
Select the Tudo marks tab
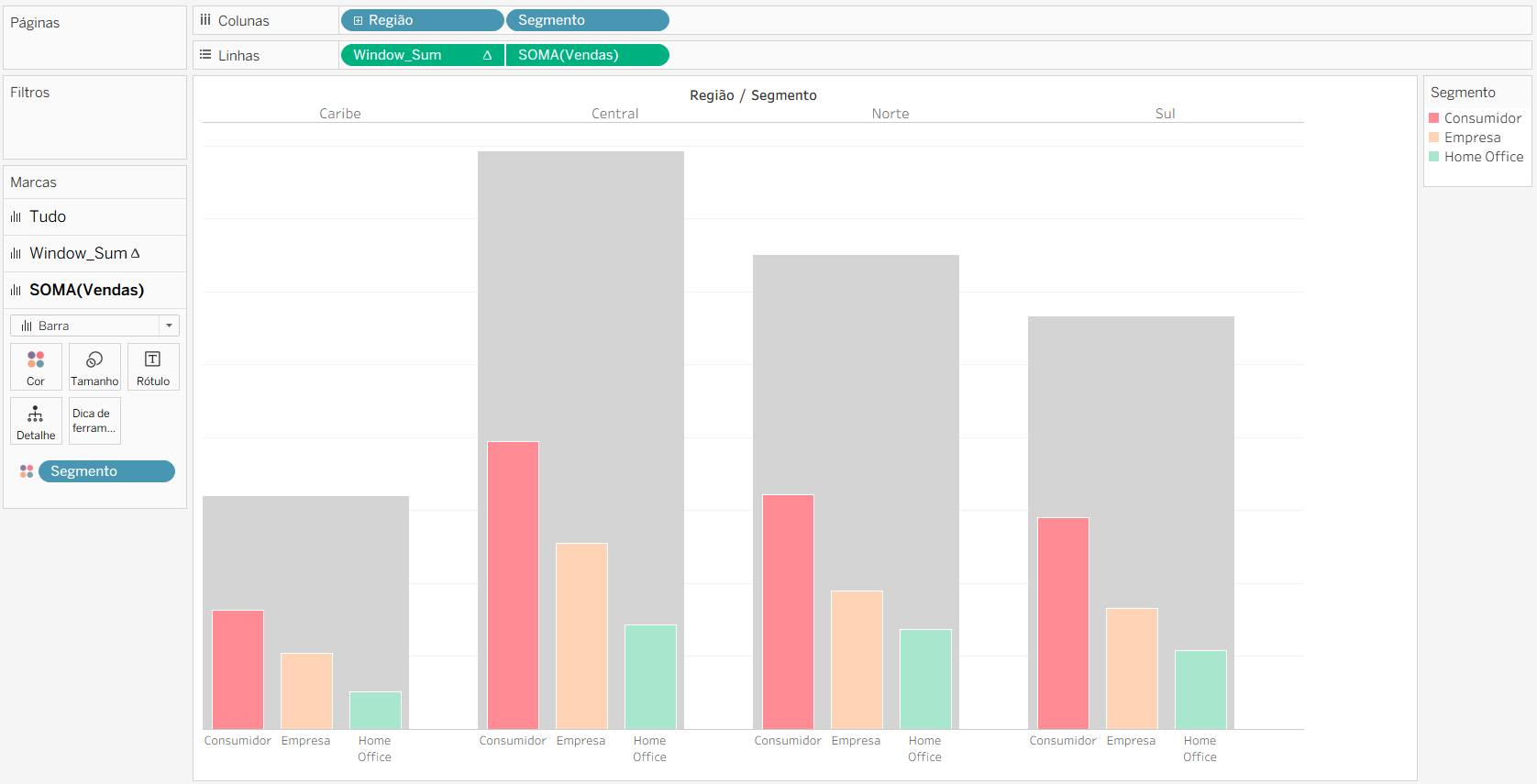coord(48,217)
